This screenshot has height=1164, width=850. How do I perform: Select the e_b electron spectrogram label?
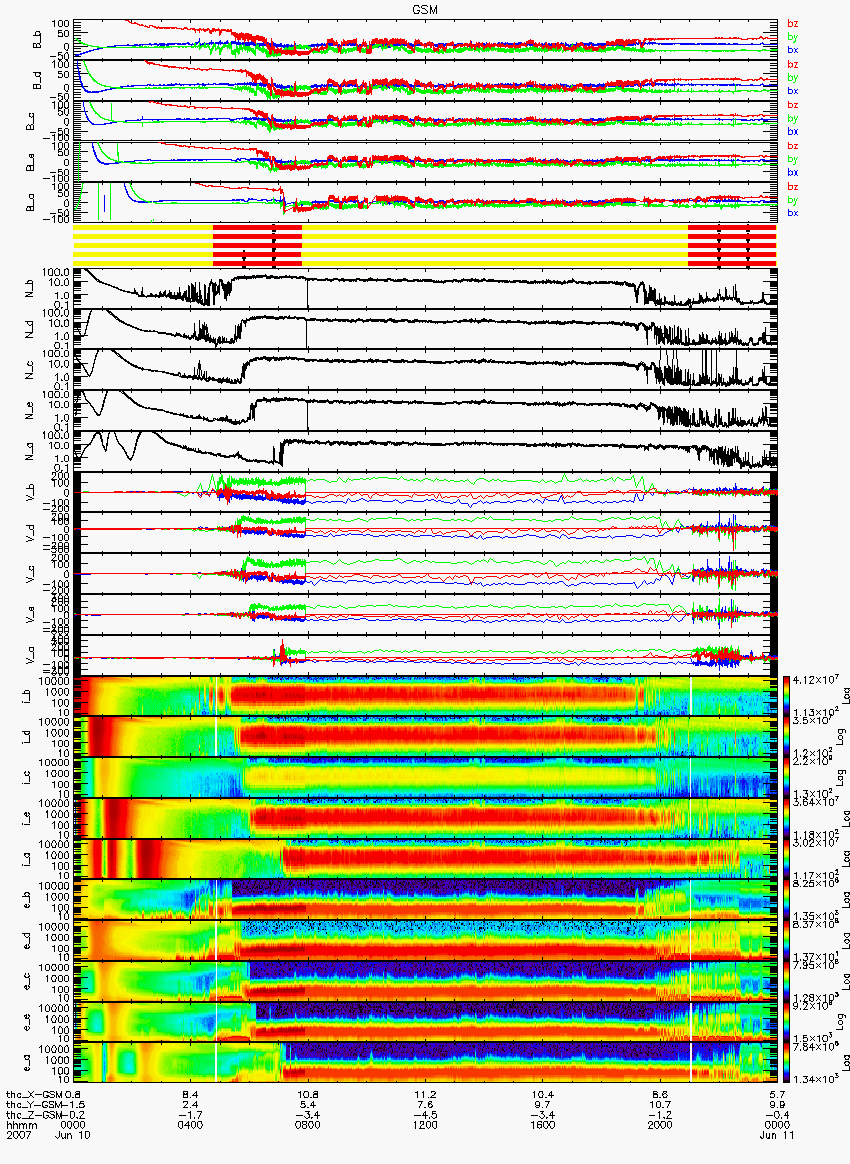coord(27,899)
